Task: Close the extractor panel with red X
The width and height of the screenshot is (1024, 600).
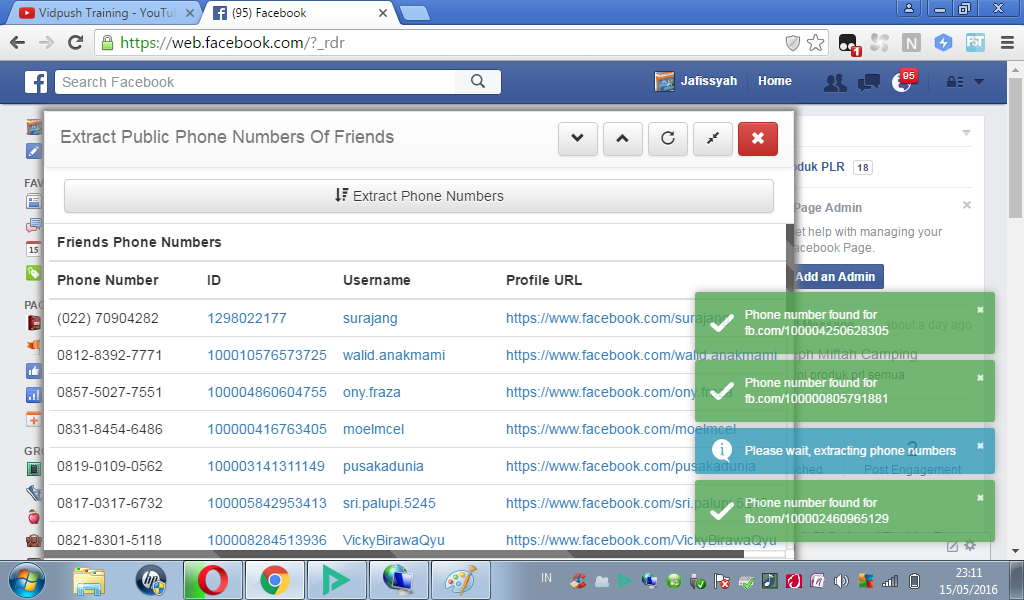Action: pos(758,138)
